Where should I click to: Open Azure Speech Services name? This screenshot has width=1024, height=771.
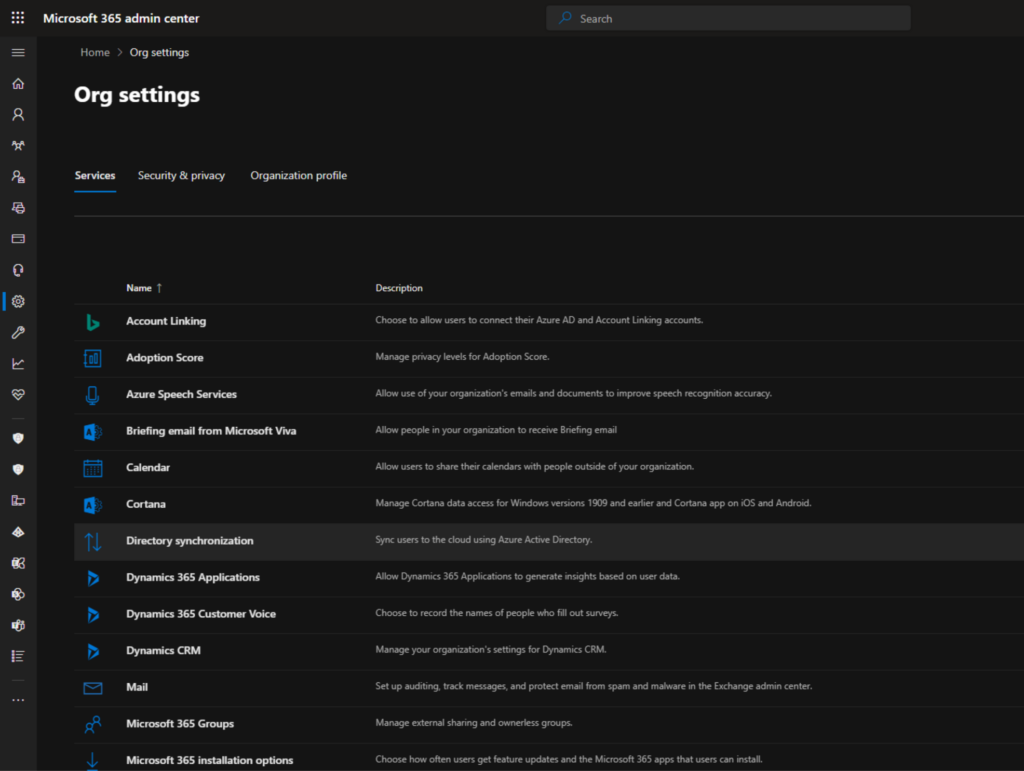(x=182, y=394)
